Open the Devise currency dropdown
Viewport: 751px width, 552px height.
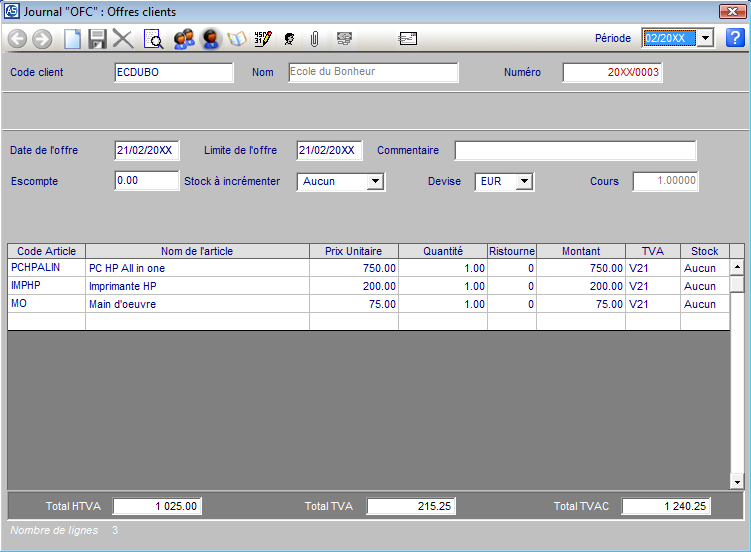coord(525,182)
